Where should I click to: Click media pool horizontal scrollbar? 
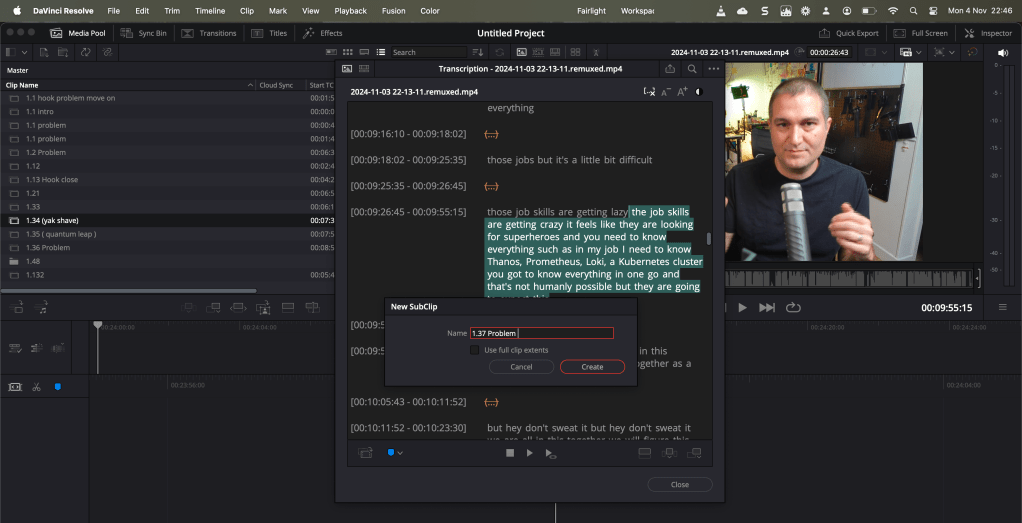129,291
